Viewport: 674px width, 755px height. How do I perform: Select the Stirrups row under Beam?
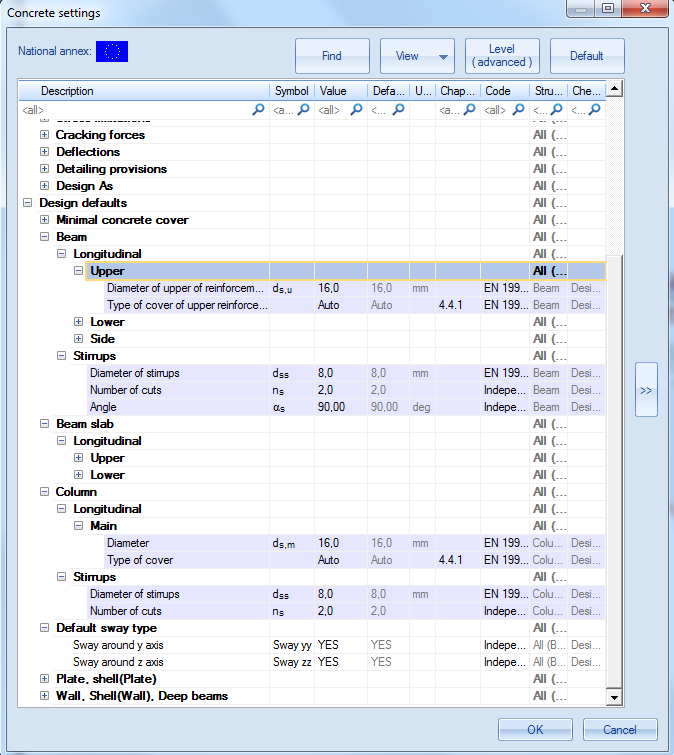point(337,356)
